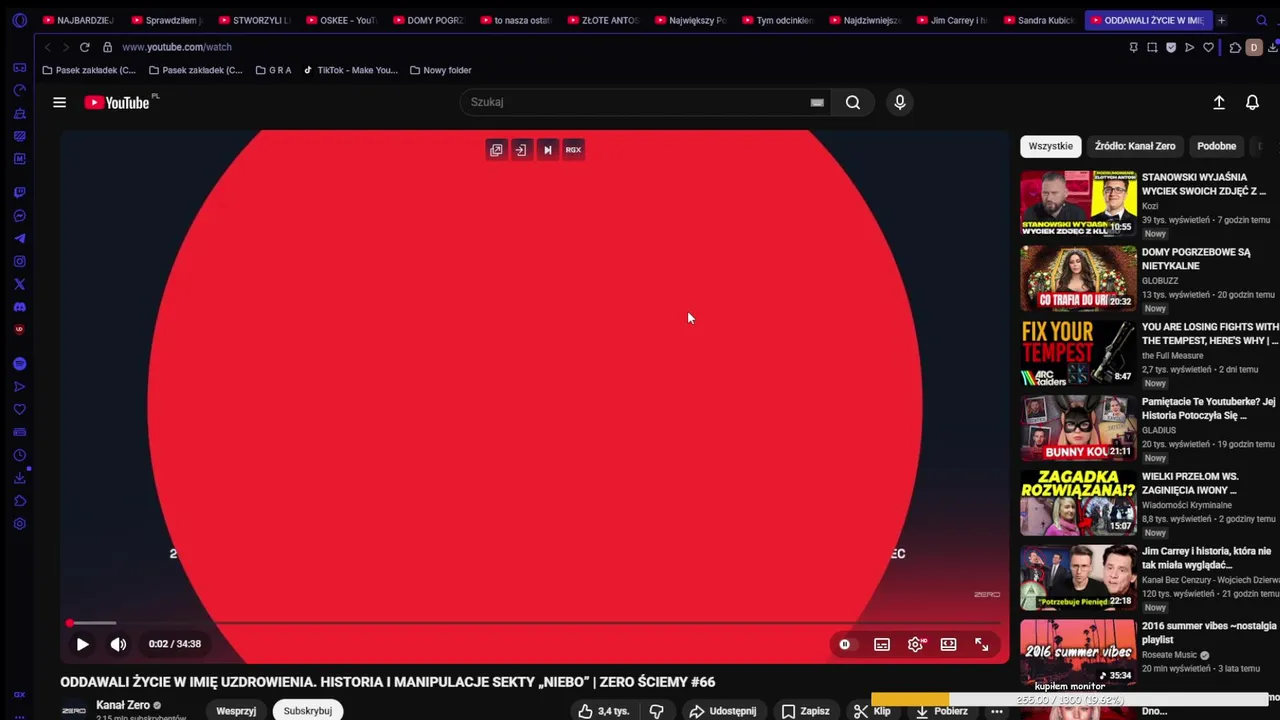Switch to the OSKEE - YouTube tab
1280x720 pixels.
coord(341,20)
